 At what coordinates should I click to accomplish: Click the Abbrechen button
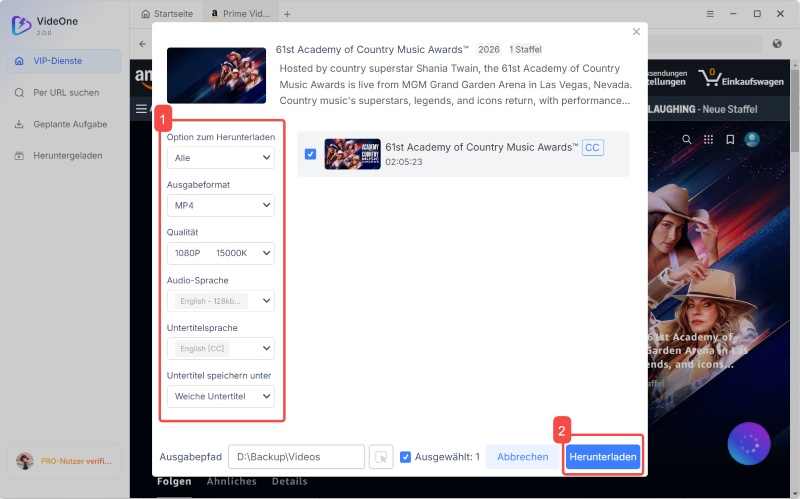click(522, 457)
